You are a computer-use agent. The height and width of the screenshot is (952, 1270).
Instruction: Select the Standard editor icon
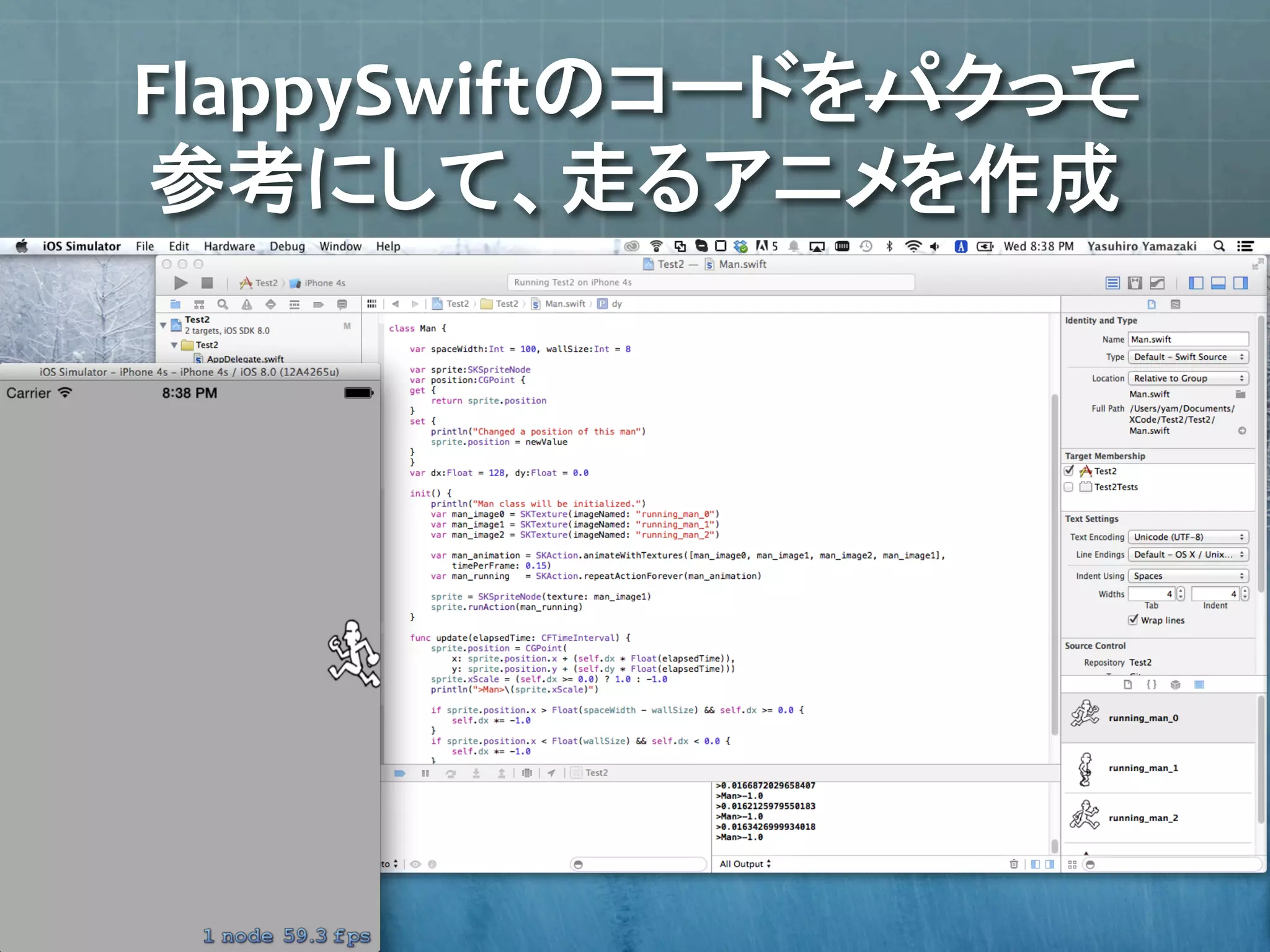point(1112,283)
